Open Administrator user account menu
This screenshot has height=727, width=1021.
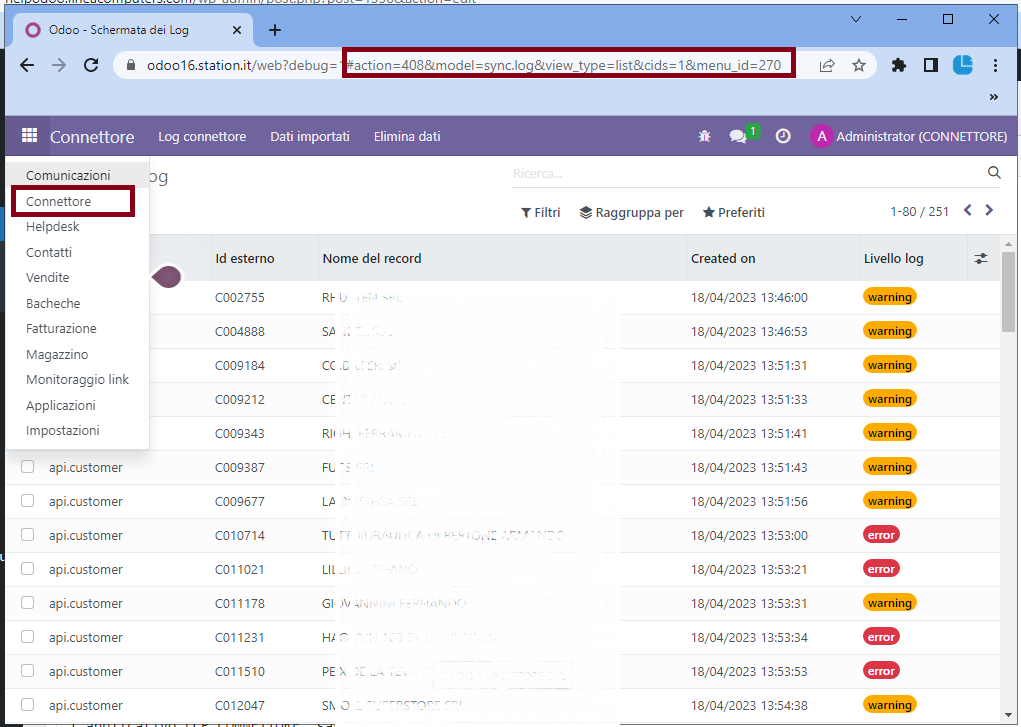908,136
